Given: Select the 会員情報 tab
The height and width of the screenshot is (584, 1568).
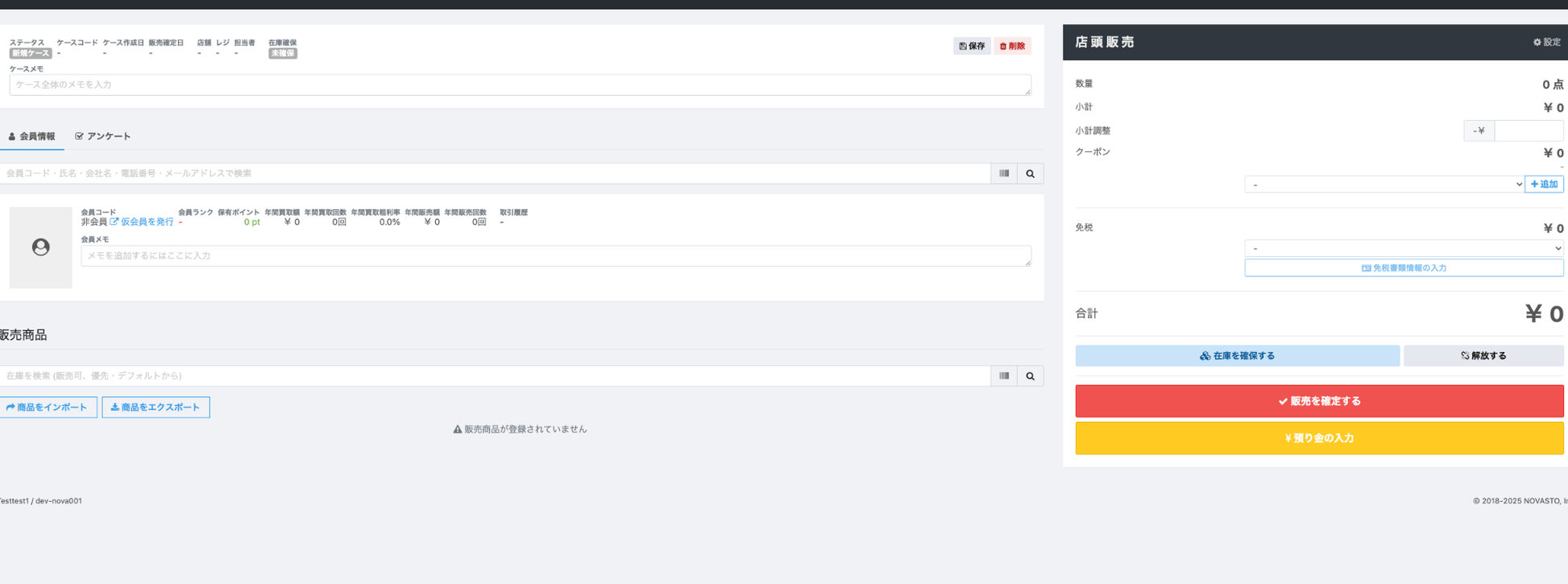Looking at the screenshot, I should pyautogui.click(x=32, y=136).
